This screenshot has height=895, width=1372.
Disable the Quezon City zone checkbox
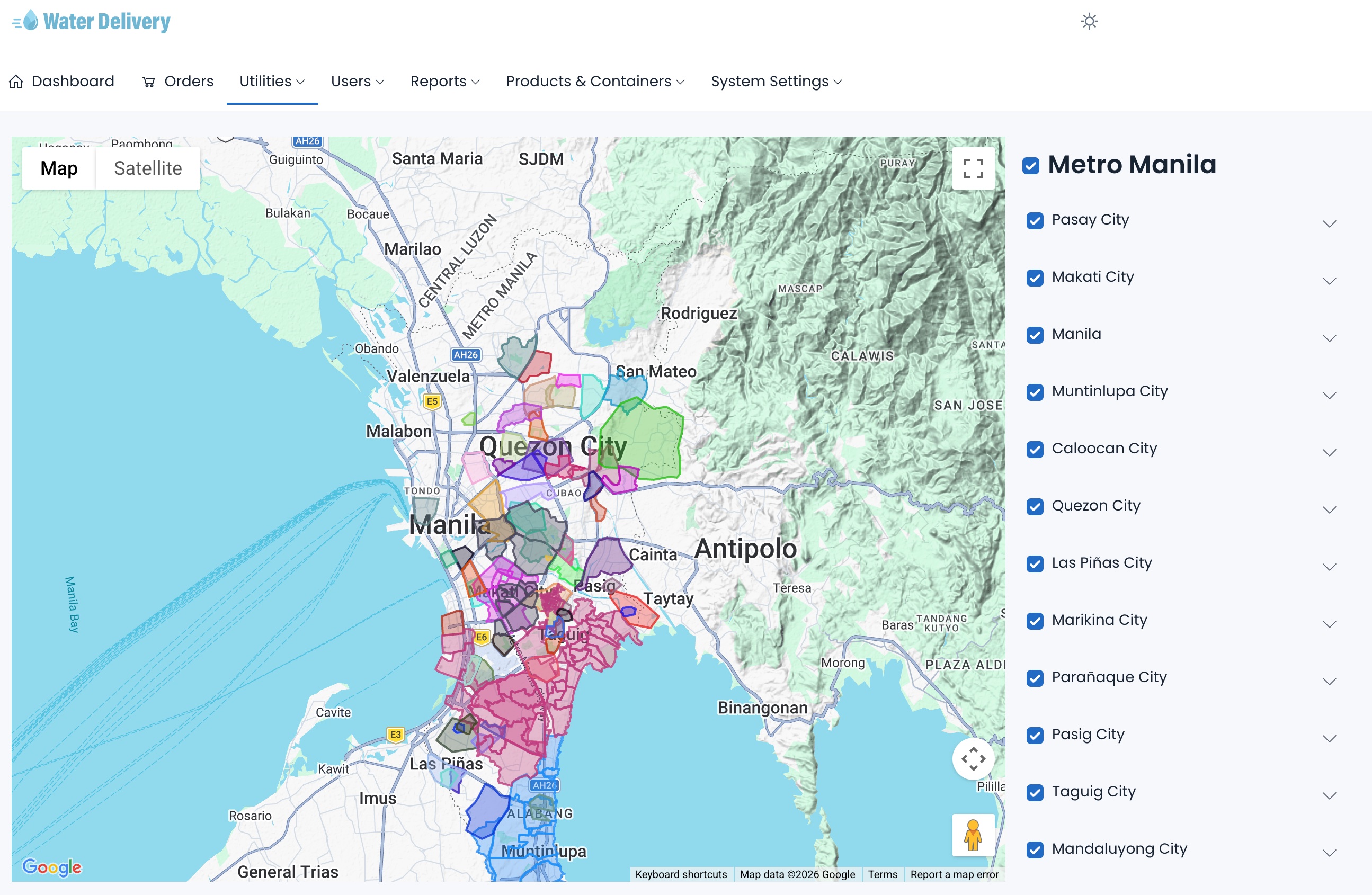(x=1034, y=507)
